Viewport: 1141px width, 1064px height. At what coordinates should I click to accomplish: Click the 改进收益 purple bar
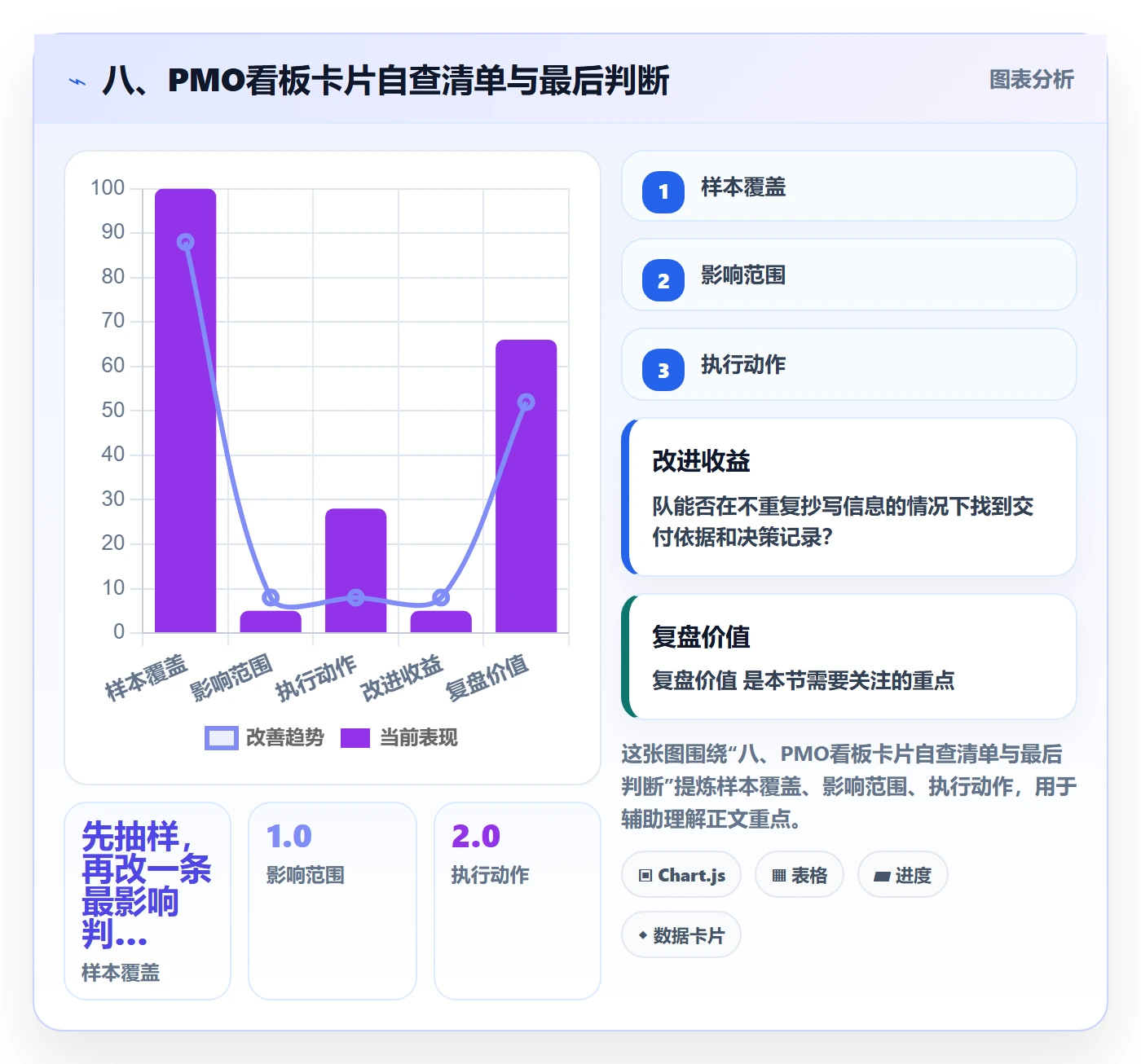tap(441, 622)
